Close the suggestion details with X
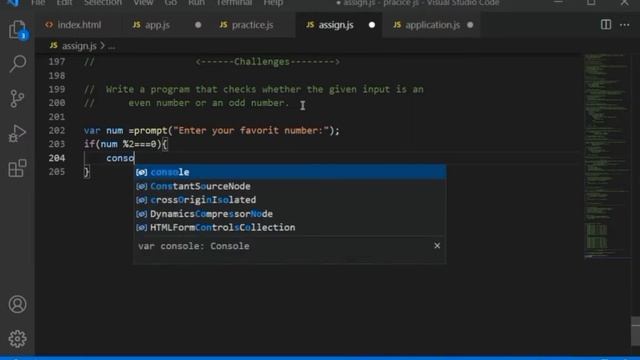 (437, 246)
